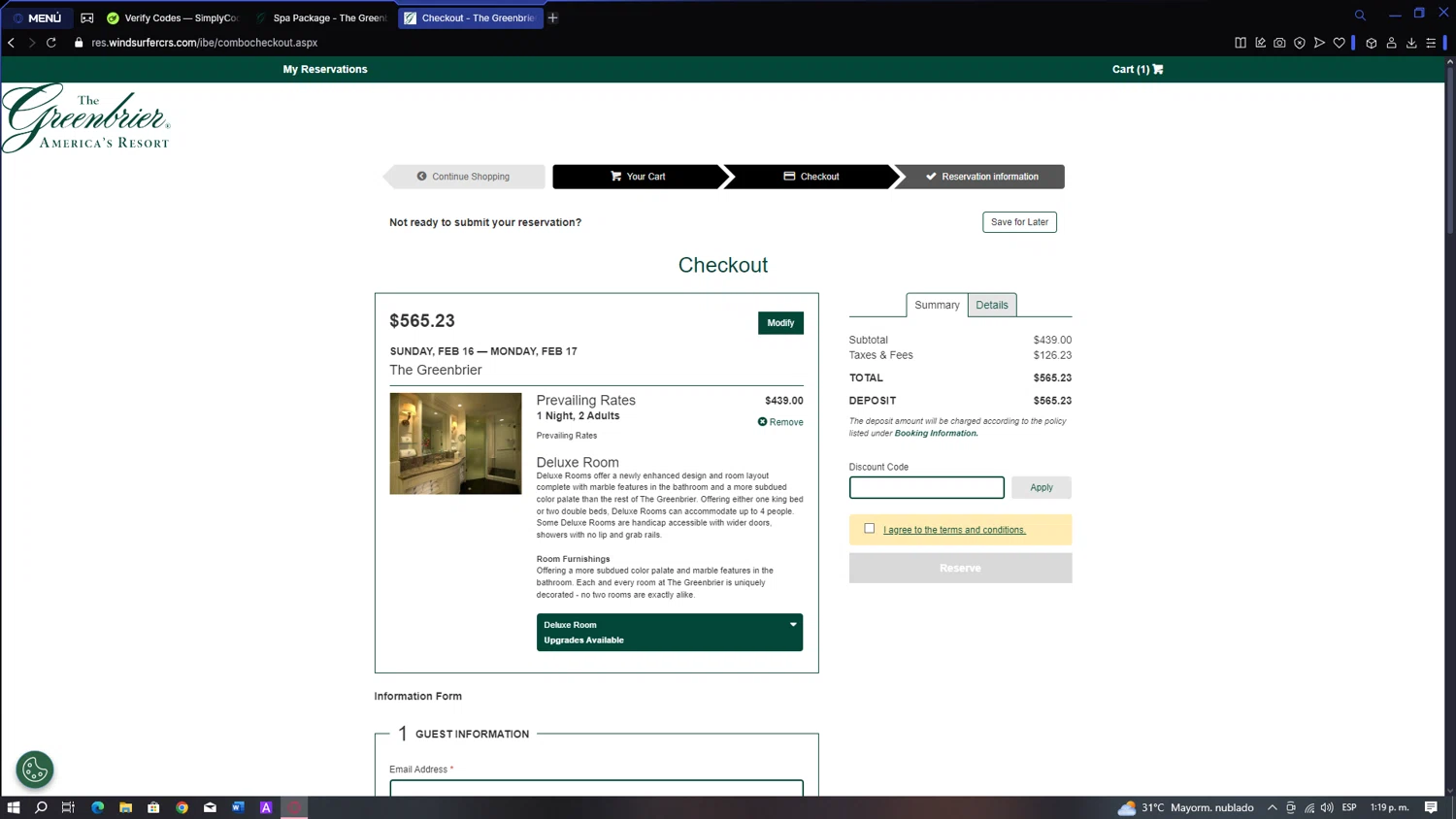
Task: Open Task View on taskbar
Action: click(68, 807)
